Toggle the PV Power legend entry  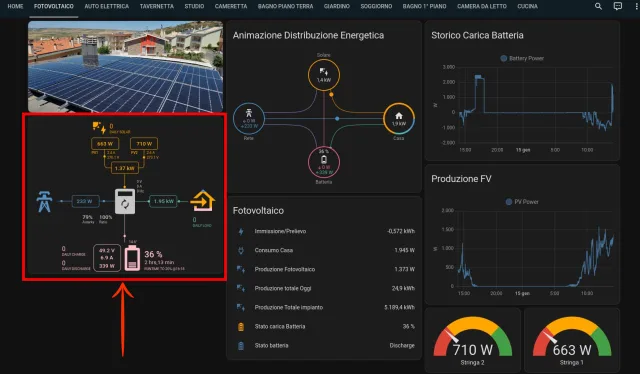(522, 202)
